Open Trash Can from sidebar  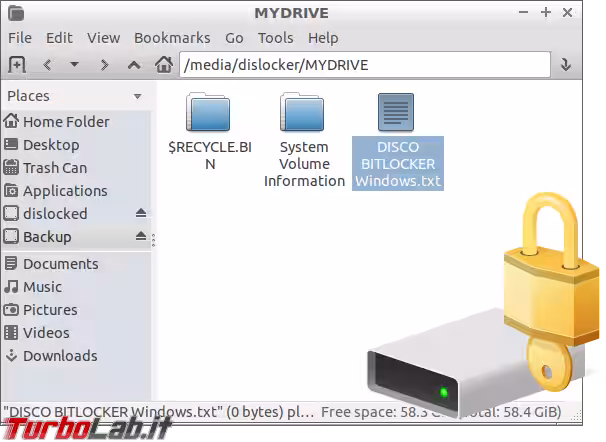76,168
